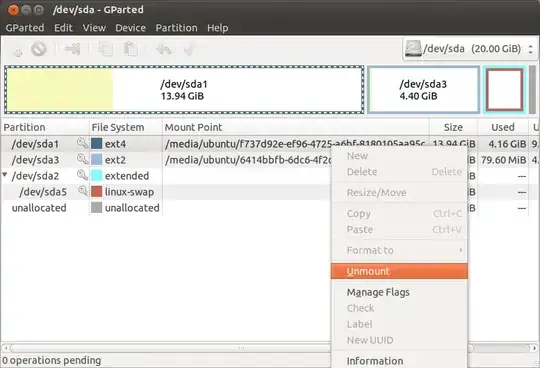Sort by the Mount Point column header
540x368 pixels.
295,127
